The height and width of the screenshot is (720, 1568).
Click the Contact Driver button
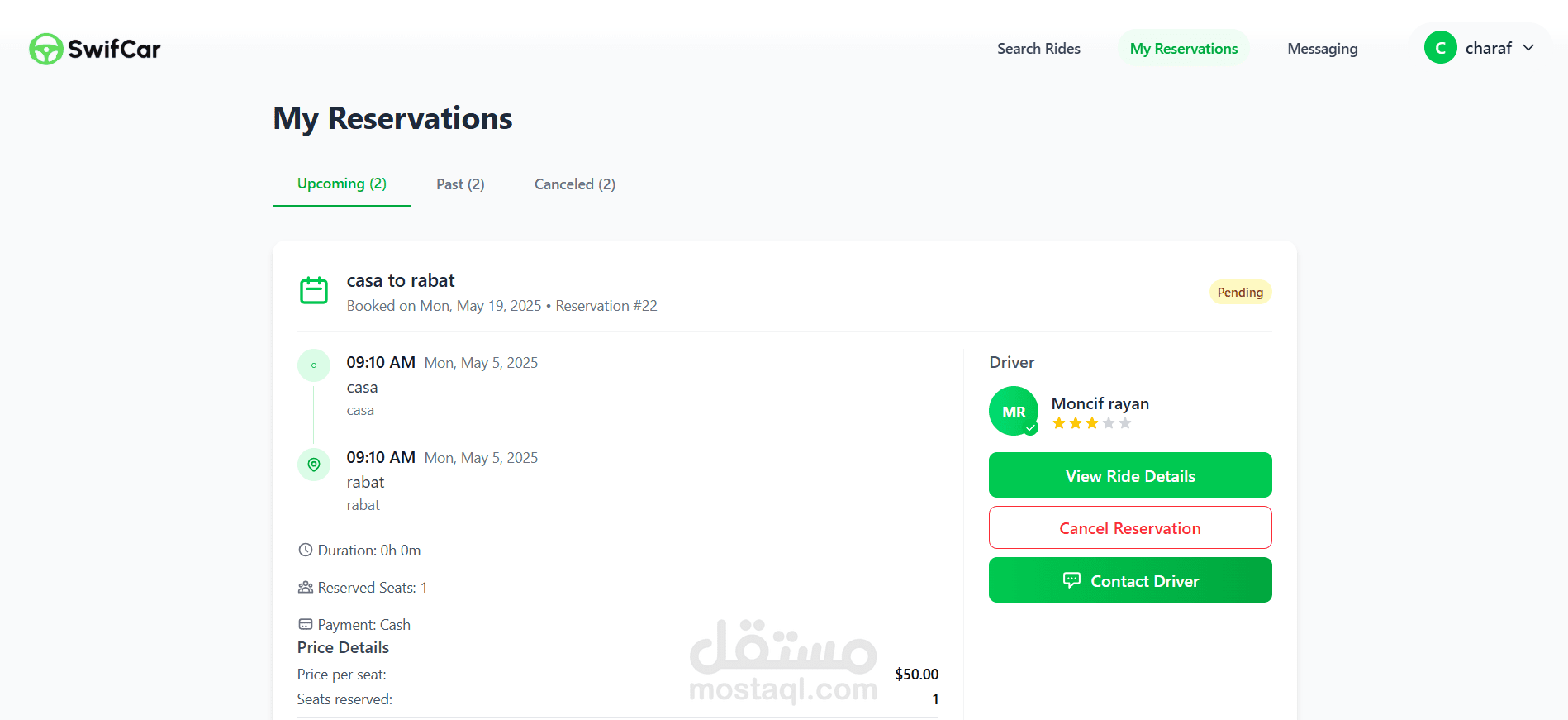click(x=1130, y=580)
